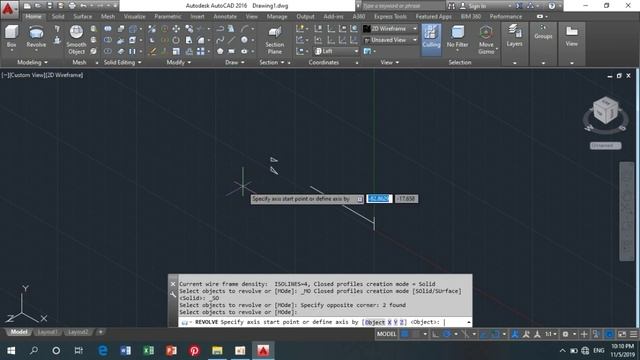Screen dimensions: 640x360
Task: Open the Model layout tab
Action: click(19, 332)
